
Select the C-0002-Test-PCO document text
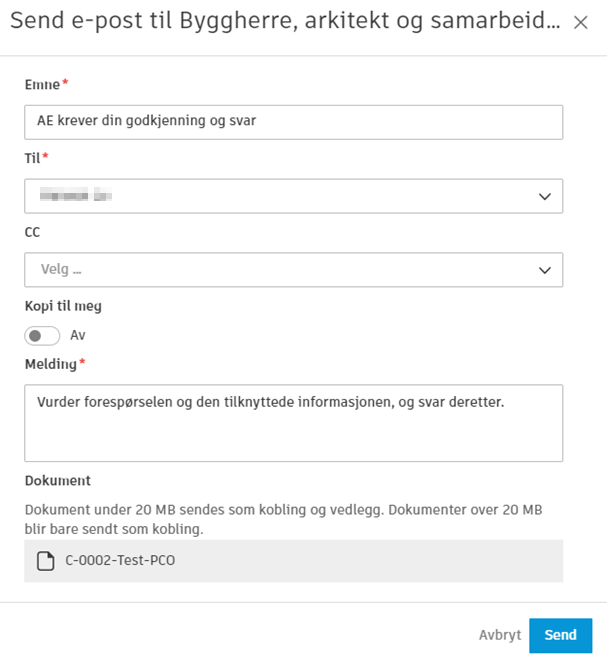120,560
